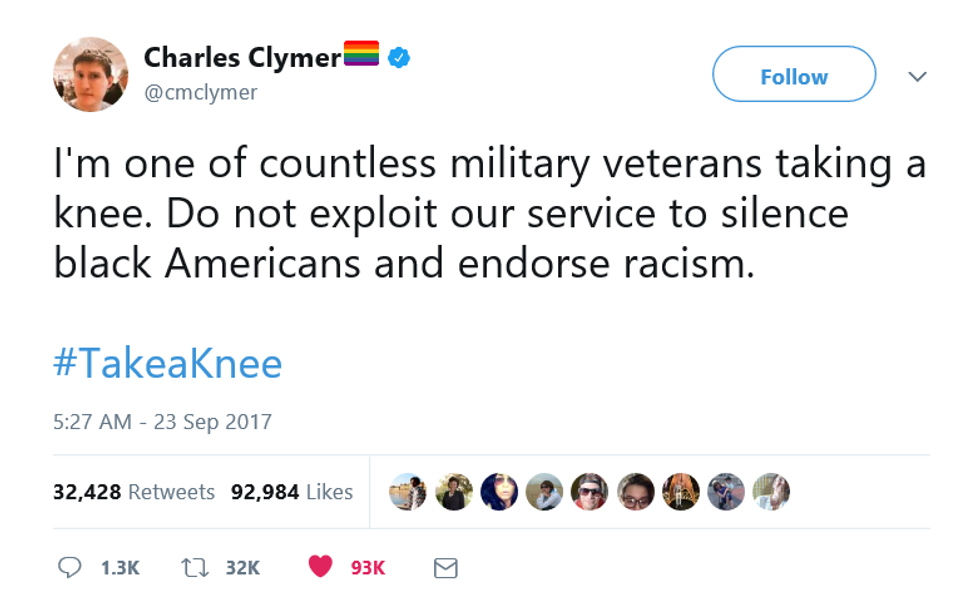Open Charles Clymer's profile picture
980x603 pixels.
pyautogui.click(x=90, y=74)
